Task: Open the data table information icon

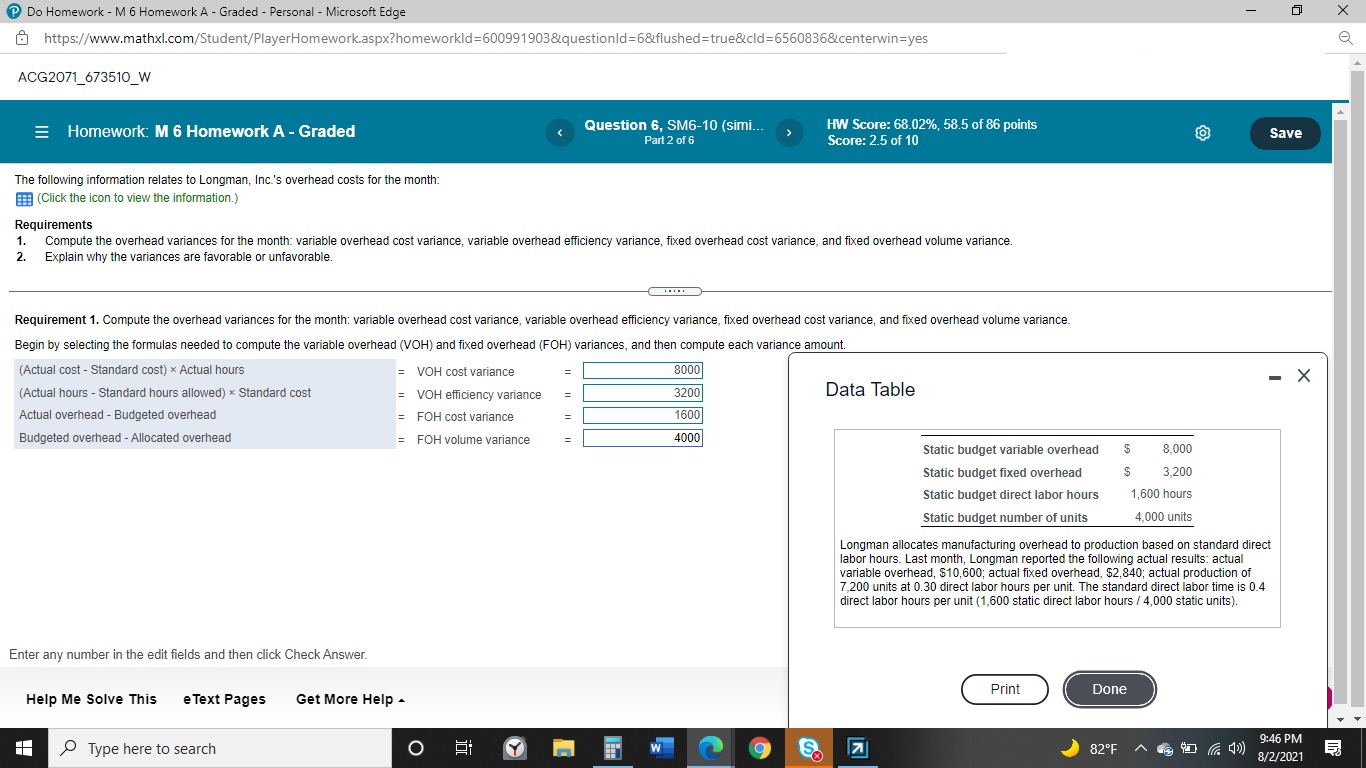Action: coord(24,198)
